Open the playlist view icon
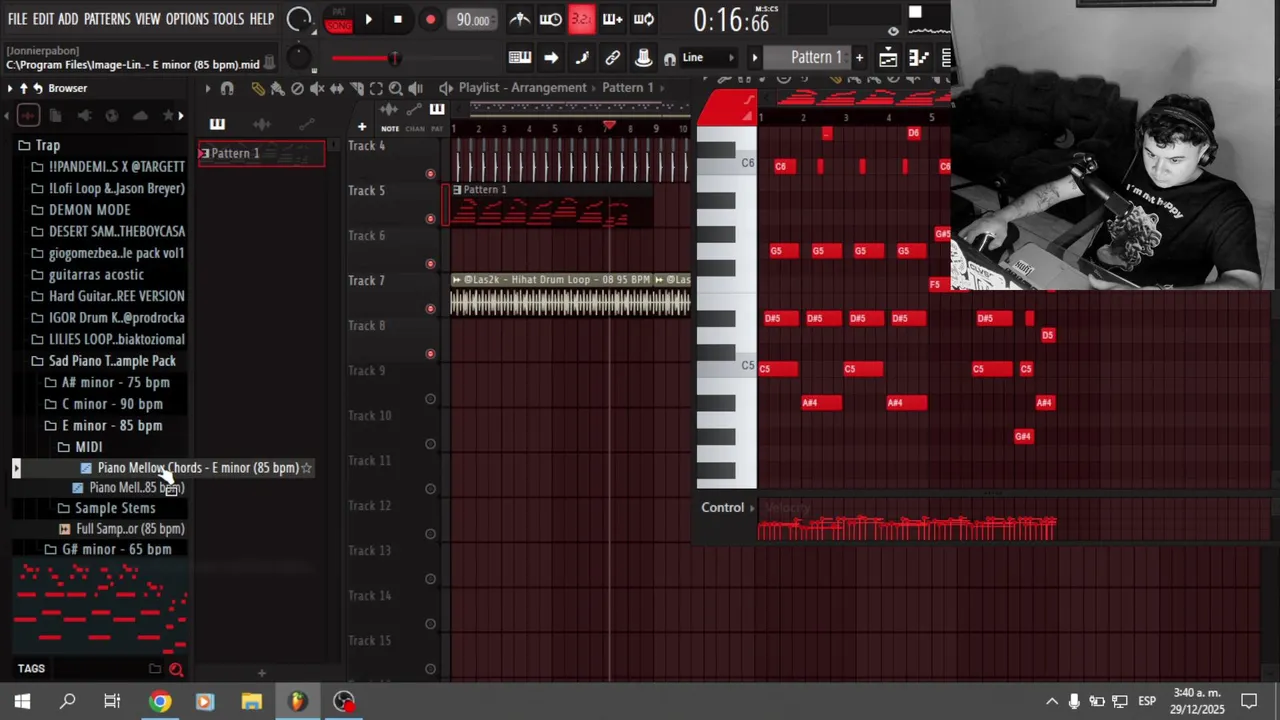Image resolution: width=1280 pixels, height=720 pixels. pyautogui.click(x=888, y=58)
